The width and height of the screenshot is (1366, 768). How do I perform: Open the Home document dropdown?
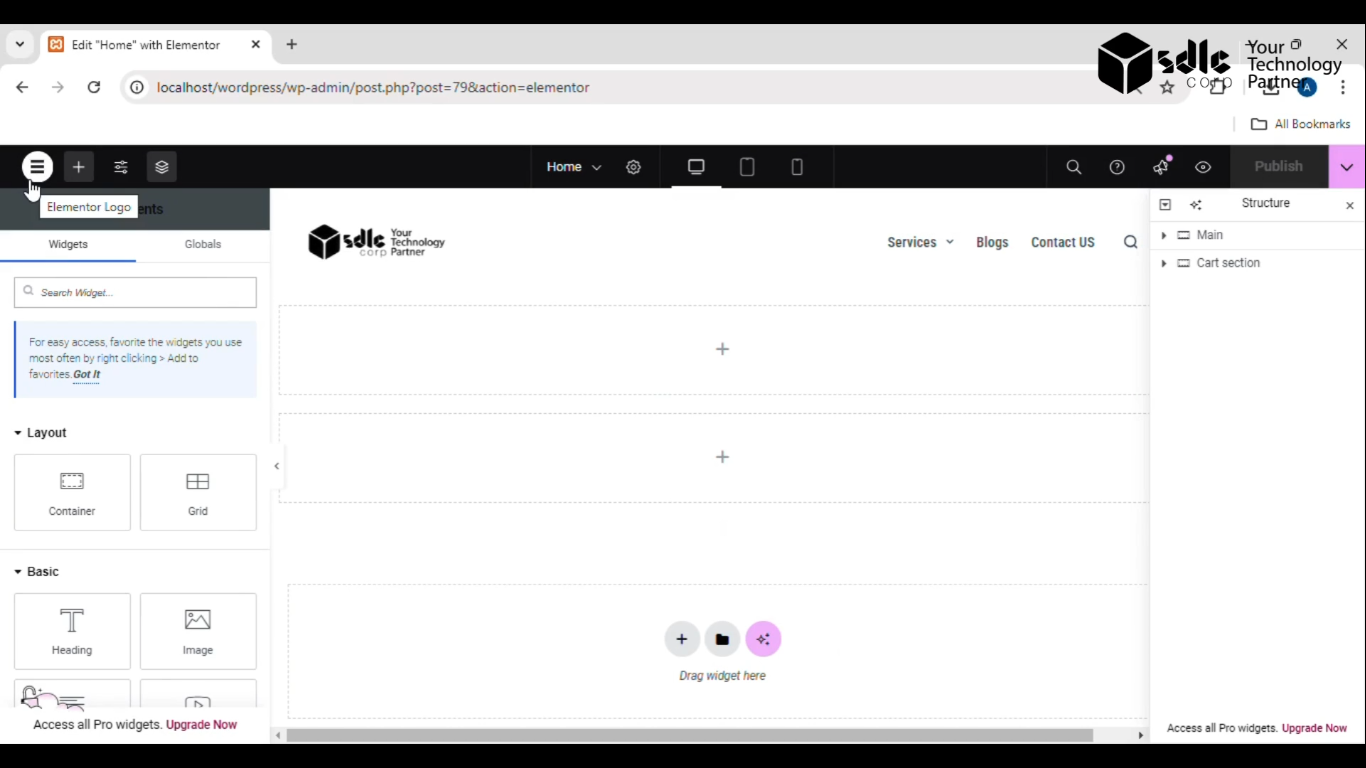574,167
